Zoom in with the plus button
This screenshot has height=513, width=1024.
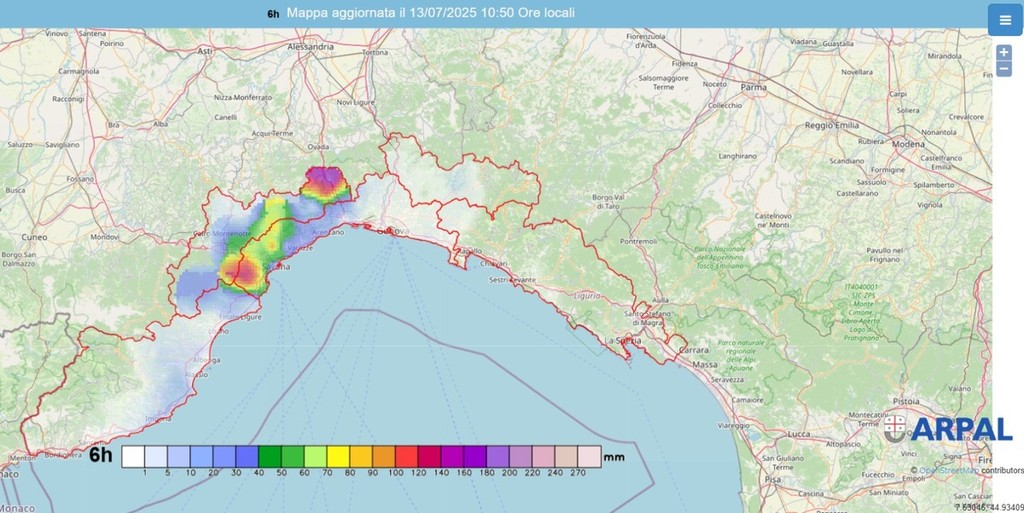(1003, 52)
